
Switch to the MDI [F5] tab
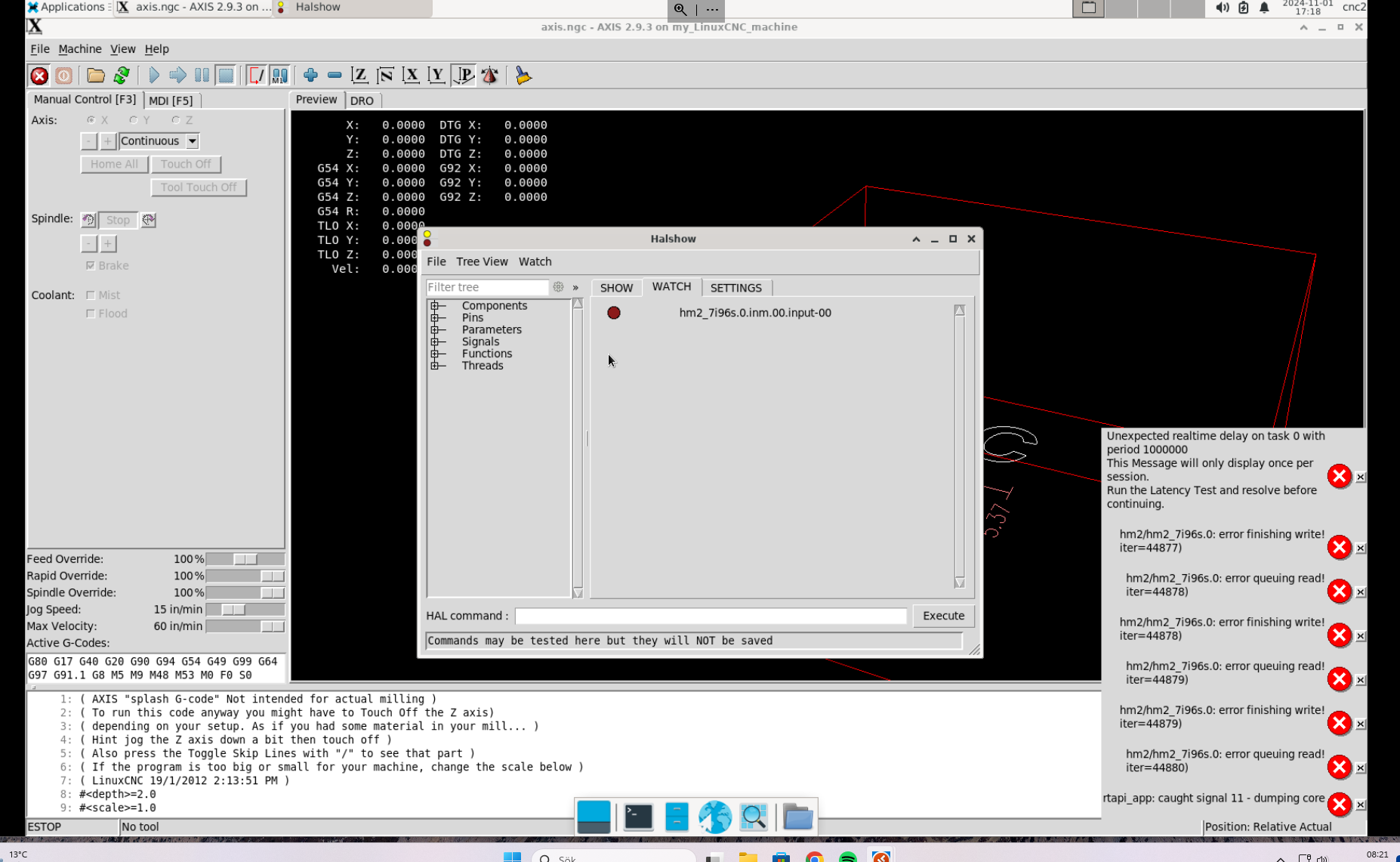pos(171,100)
